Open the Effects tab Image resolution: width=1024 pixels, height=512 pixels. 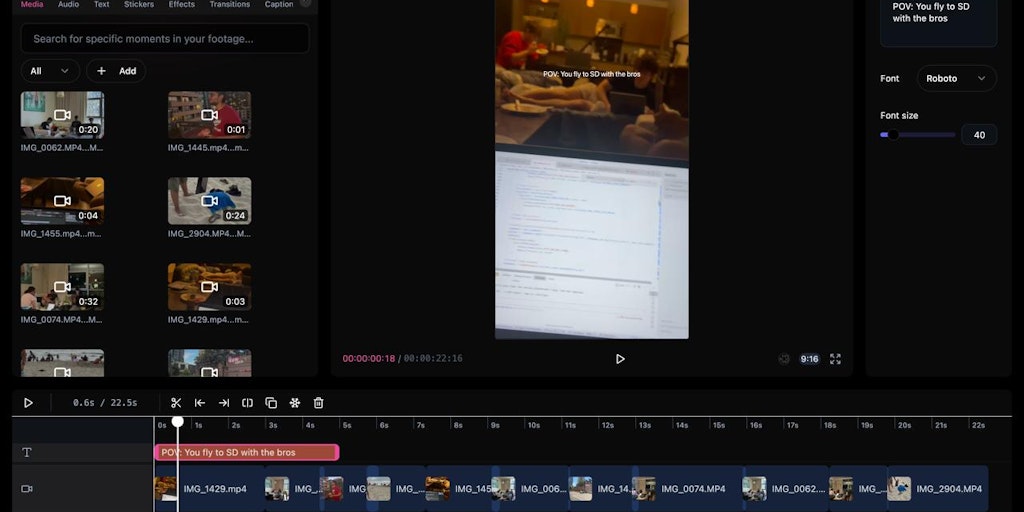click(x=182, y=4)
